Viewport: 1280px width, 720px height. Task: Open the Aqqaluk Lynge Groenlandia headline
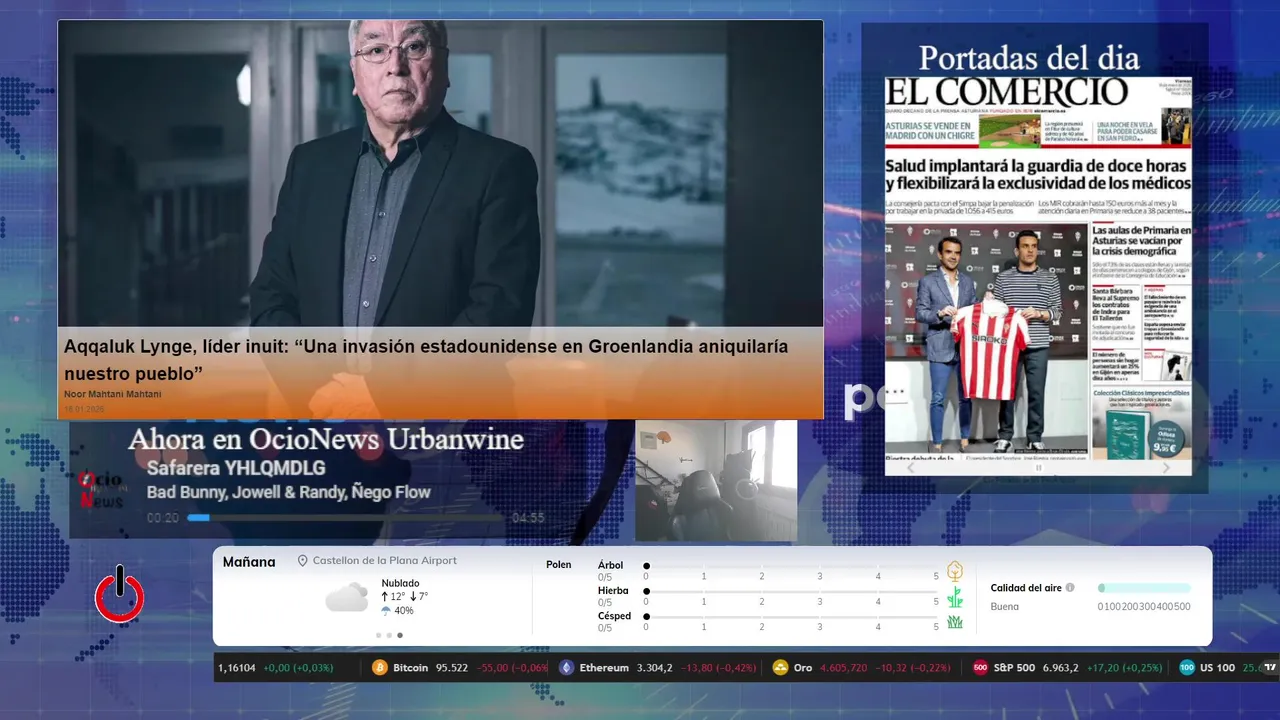click(x=426, y=360)
